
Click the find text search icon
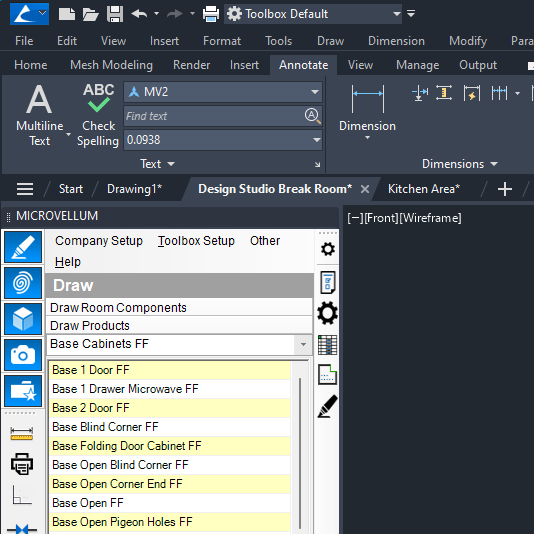coord(312,116)
